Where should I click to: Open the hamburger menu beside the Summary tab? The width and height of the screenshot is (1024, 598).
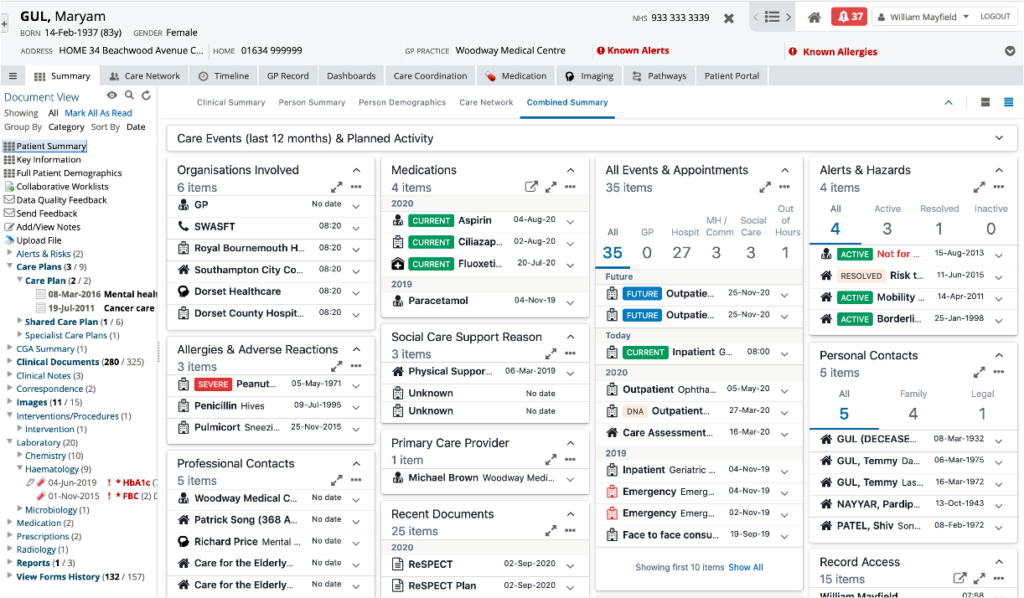13,75
